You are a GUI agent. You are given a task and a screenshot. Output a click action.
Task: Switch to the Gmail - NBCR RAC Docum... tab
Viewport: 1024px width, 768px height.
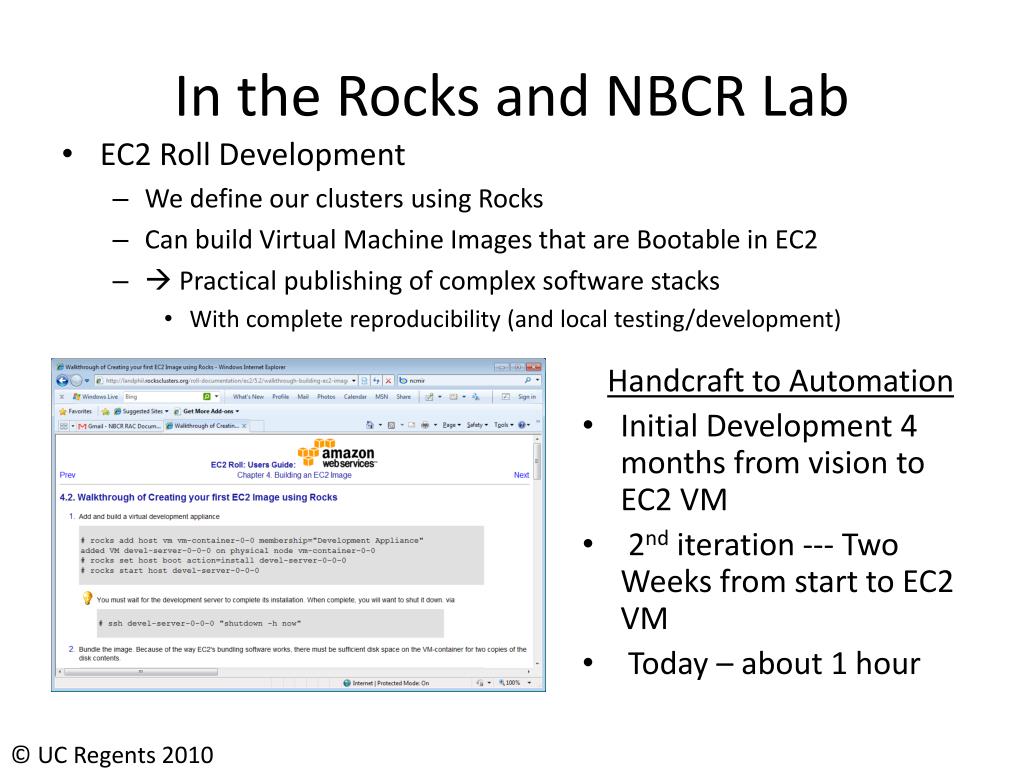click(x=118, y=426)
